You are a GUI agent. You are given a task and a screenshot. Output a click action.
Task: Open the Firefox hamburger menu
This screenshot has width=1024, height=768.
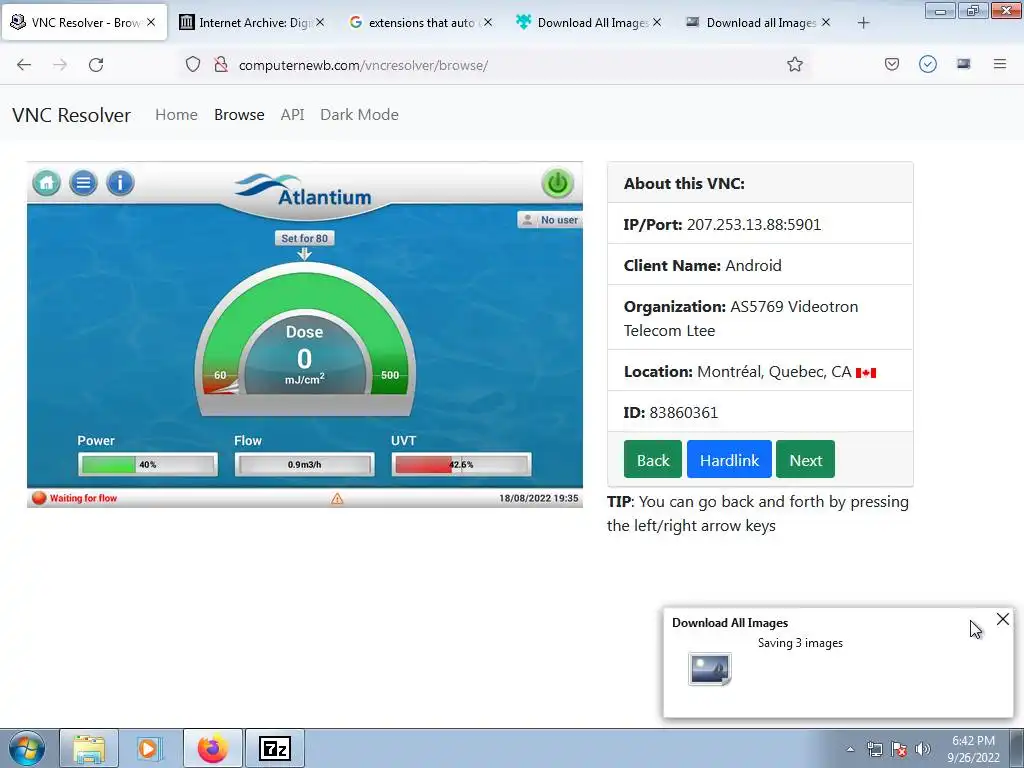(1000, 64)
